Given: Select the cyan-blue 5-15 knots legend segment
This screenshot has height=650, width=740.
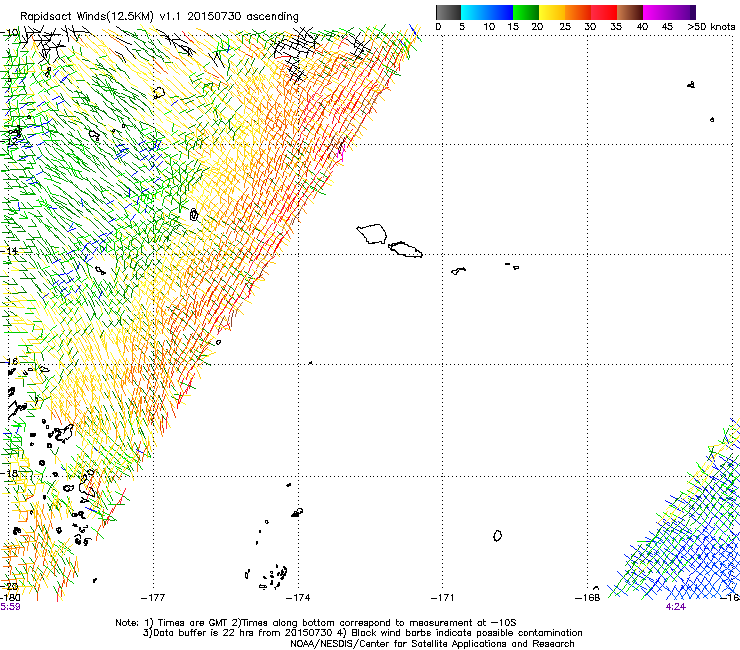Looking at the screenshot, I should click(x=487, y=12).
